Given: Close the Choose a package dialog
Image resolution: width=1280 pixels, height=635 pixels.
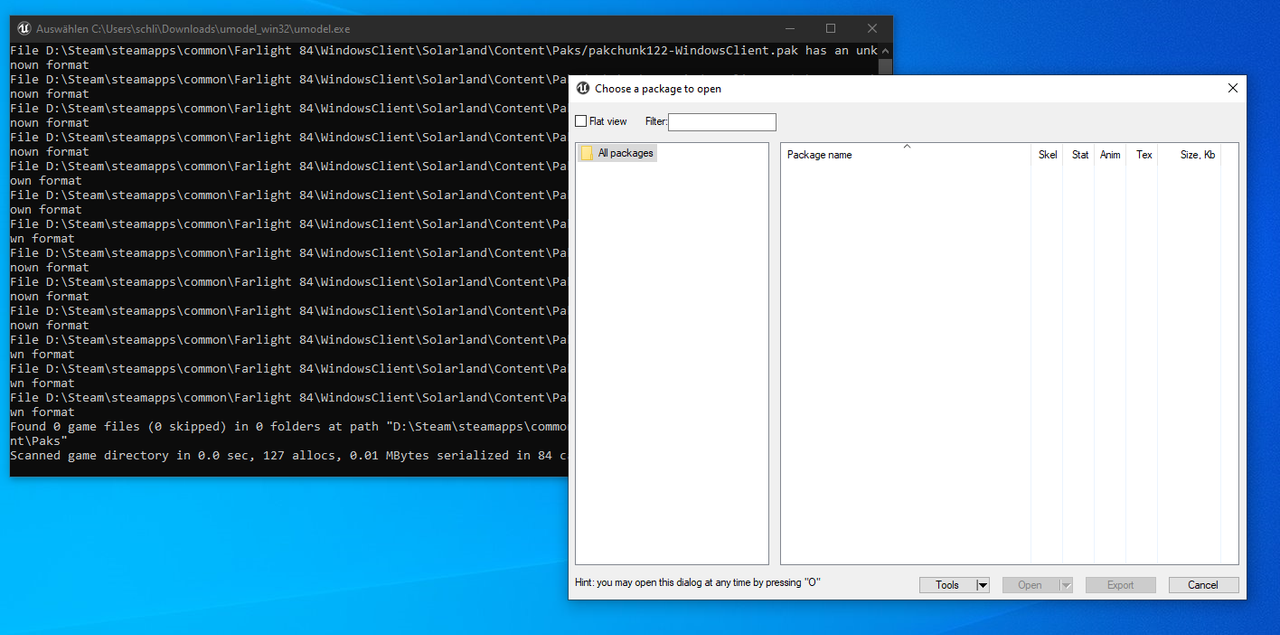Looking at the screenshot, I should pos(1232,88).
